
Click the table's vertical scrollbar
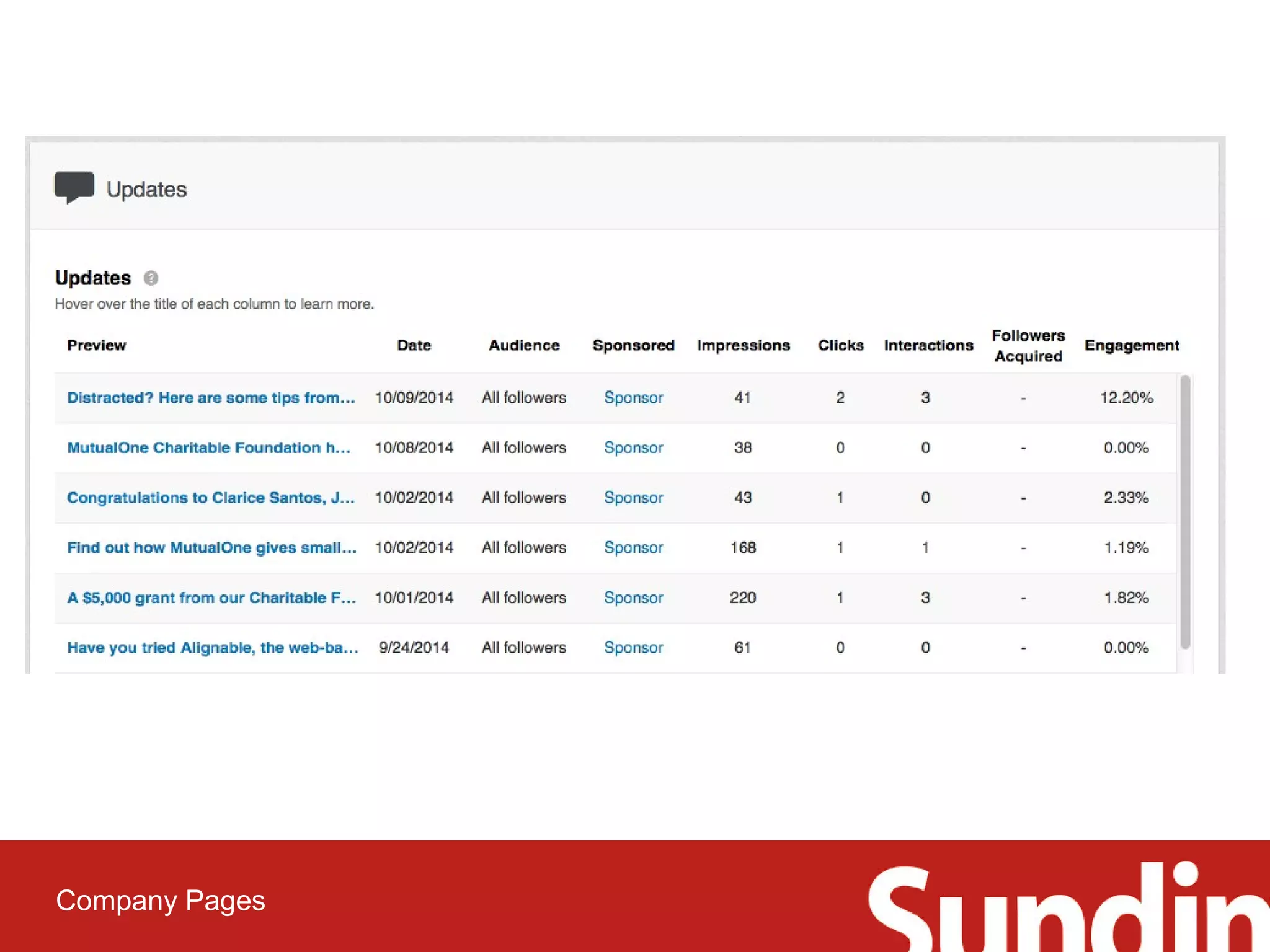coord(1185,512)
